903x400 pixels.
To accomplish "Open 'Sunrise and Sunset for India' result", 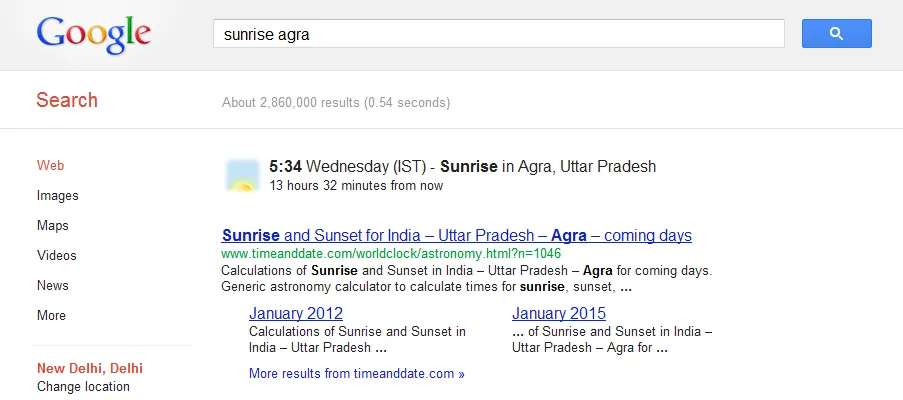I will tap(456, 236).
